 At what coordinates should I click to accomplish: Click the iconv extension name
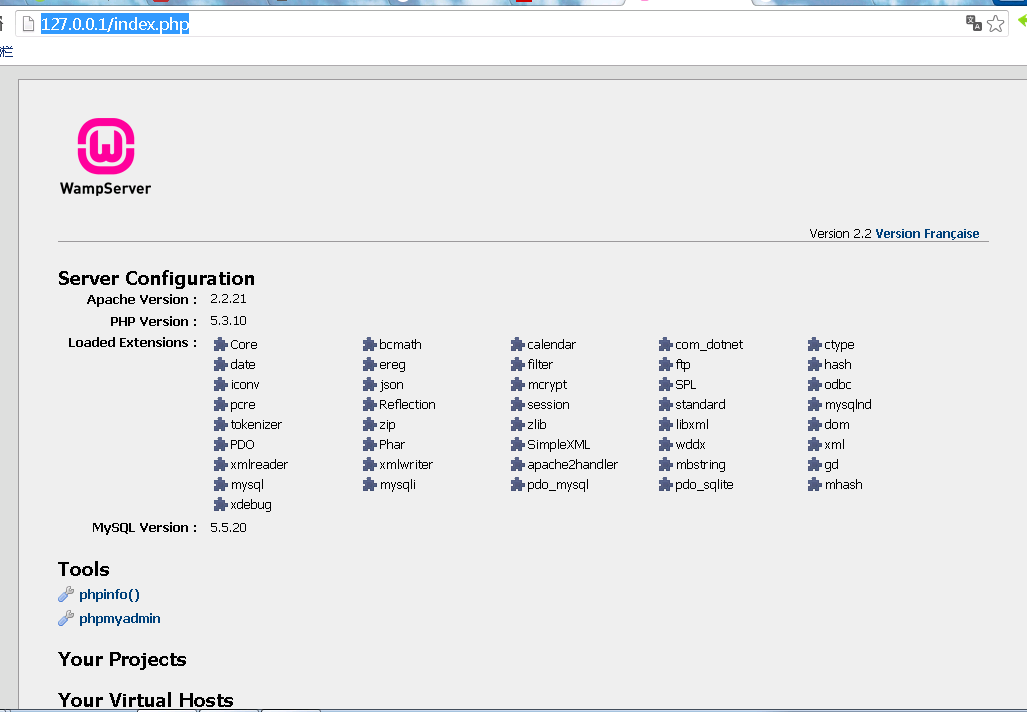click(x=245, y=384)
